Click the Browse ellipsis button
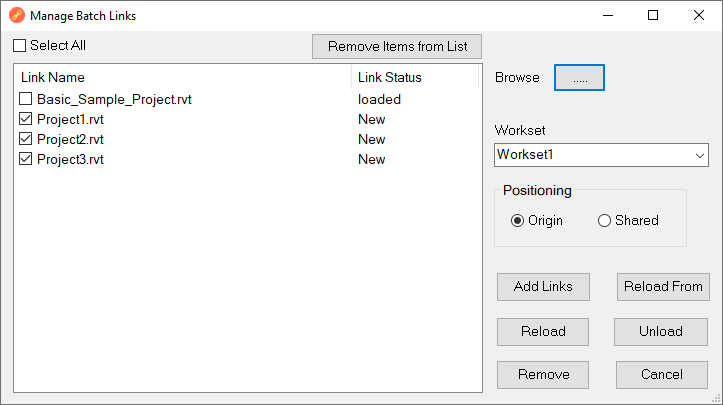 click(x=580, y=78)
